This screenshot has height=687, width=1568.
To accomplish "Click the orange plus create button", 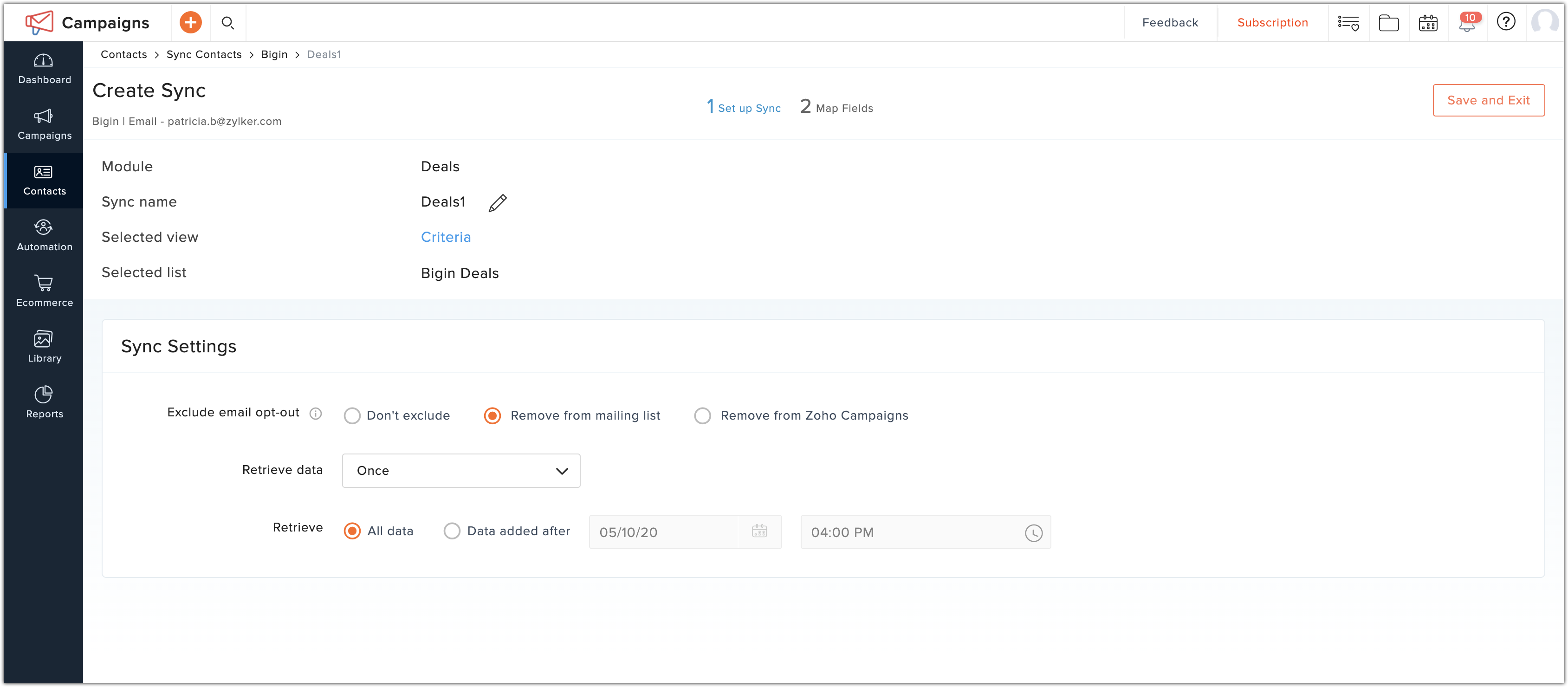I will pyautogui.click(x=190, y=23).
